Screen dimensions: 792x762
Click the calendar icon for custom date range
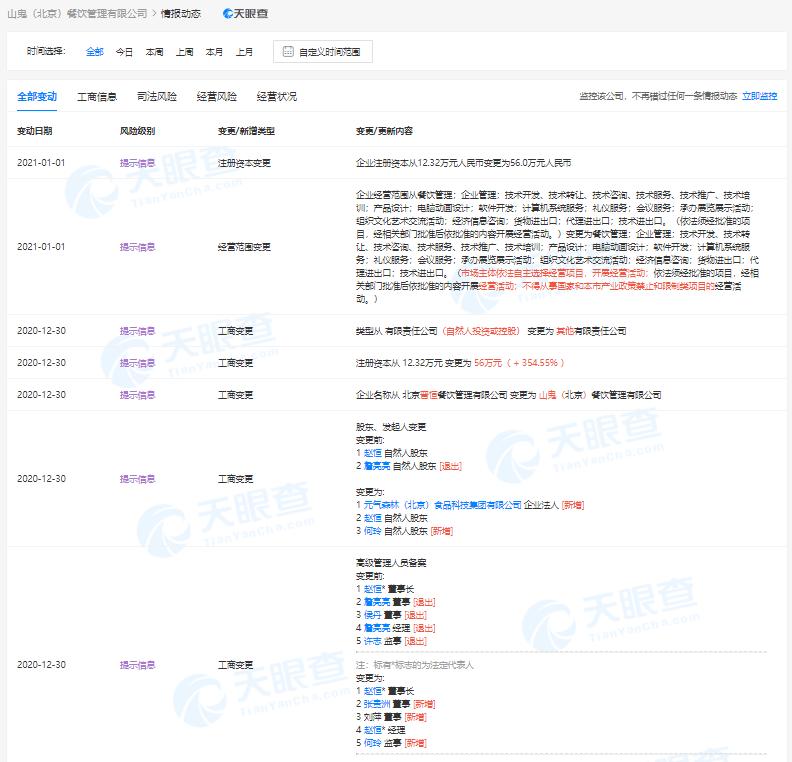[x=288, y=51]
